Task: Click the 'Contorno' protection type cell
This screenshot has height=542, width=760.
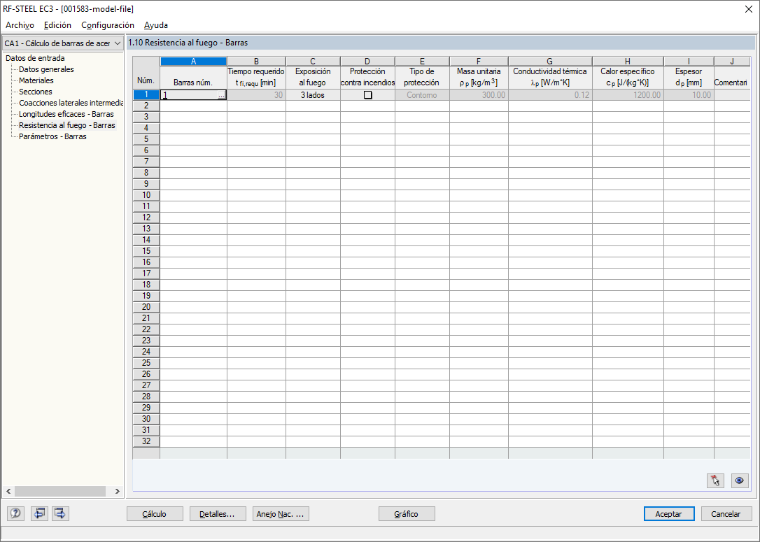Action: (422, 95)
